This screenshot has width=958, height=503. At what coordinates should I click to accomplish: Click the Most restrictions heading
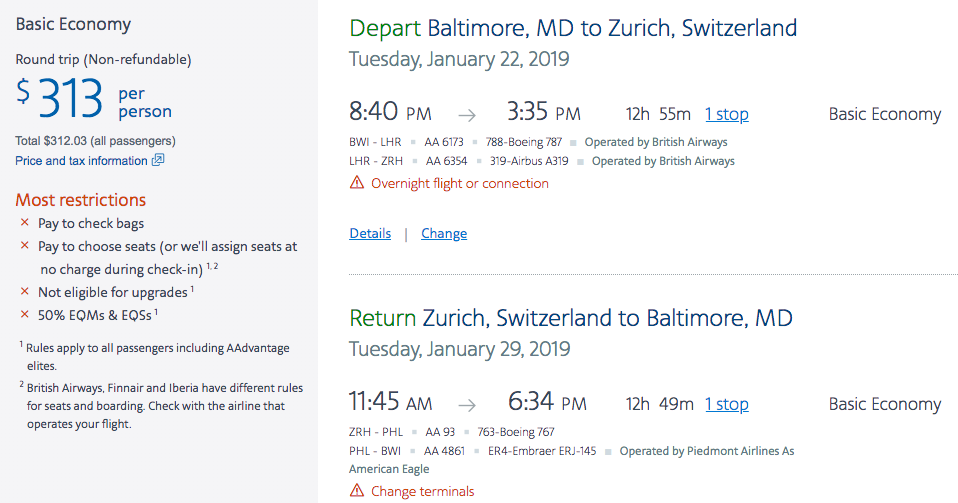pyautogui.click(x=81, y=199)
